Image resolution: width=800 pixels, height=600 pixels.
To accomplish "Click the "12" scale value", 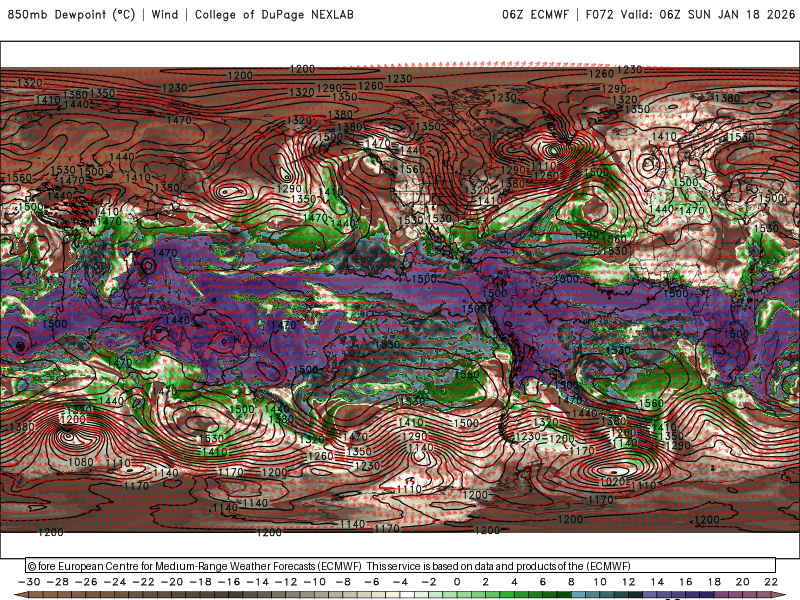I will click(x=629, y=582).
